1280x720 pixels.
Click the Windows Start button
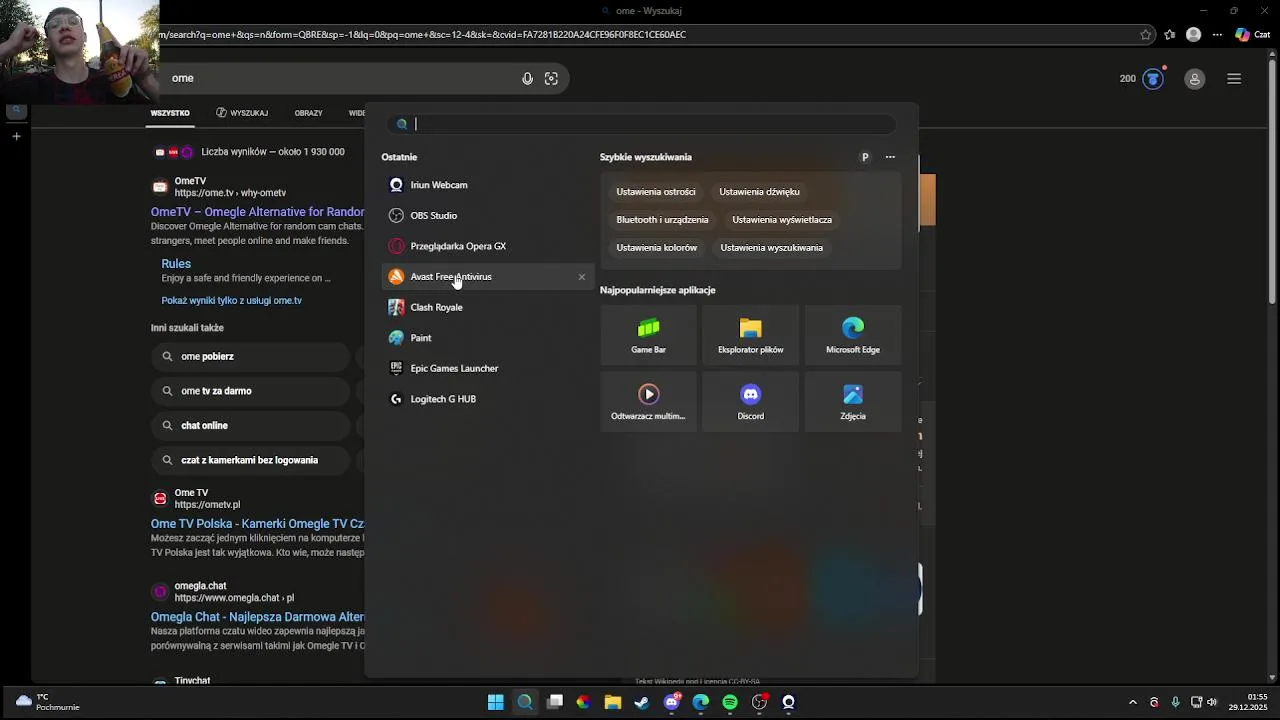click(496, 702)
